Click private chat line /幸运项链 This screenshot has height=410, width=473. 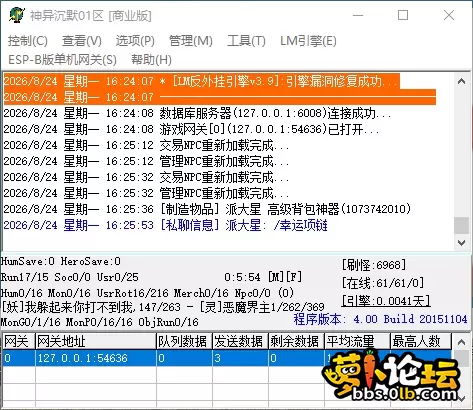165,225
